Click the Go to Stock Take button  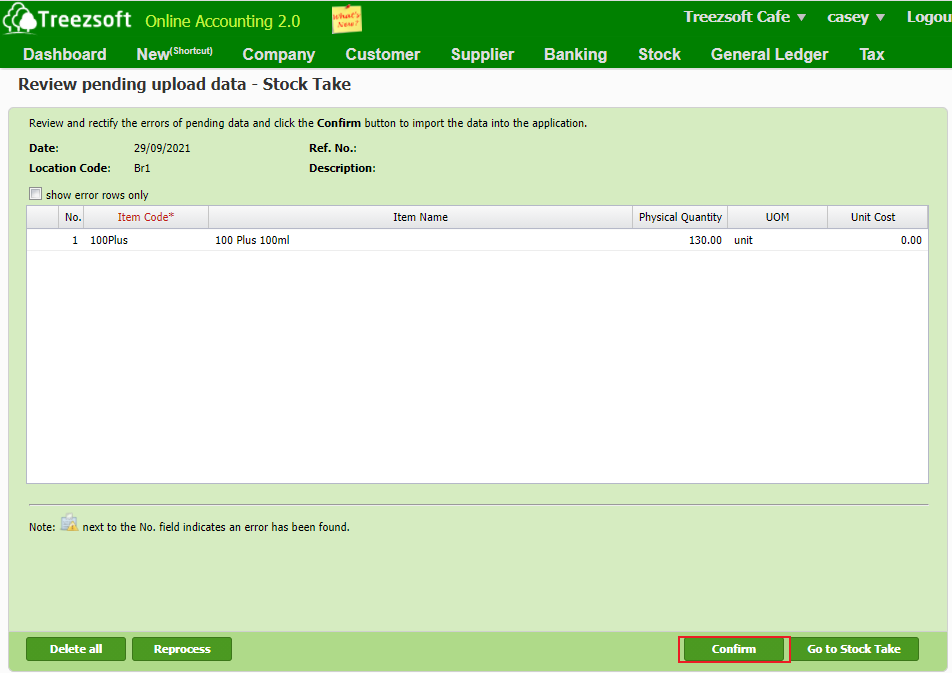(x=854, y=649)
